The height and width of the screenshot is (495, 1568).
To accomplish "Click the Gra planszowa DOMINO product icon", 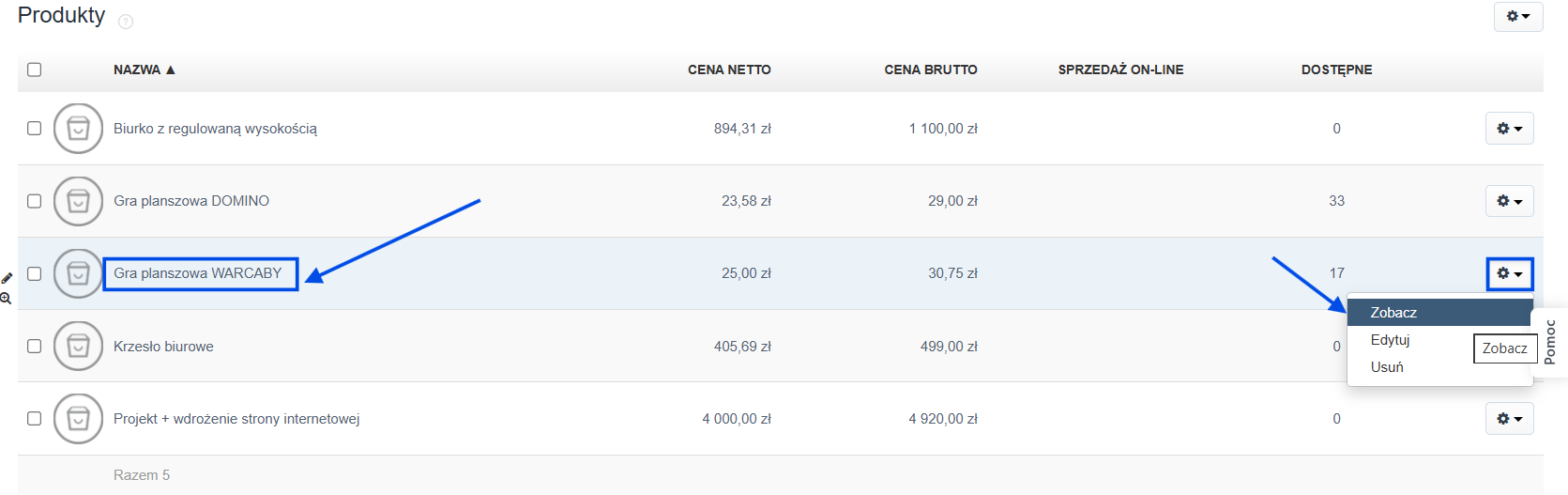I will click(x=78, y=201).
